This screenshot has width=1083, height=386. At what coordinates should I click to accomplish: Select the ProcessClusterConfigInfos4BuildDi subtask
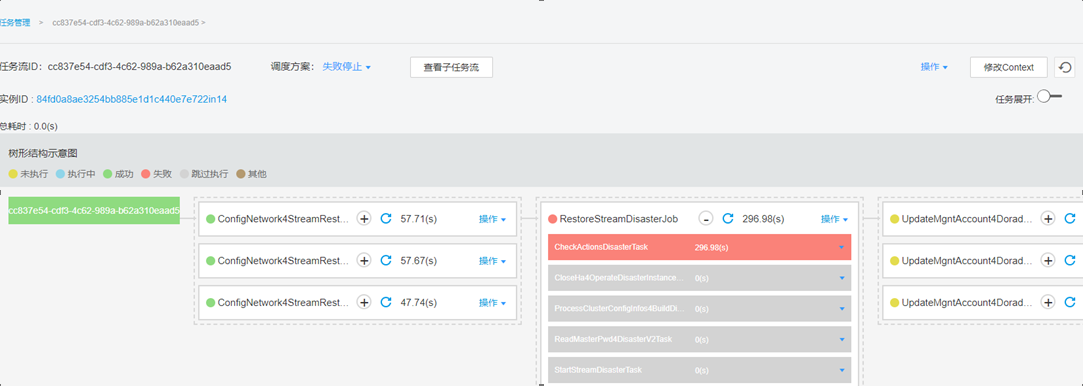700,309
